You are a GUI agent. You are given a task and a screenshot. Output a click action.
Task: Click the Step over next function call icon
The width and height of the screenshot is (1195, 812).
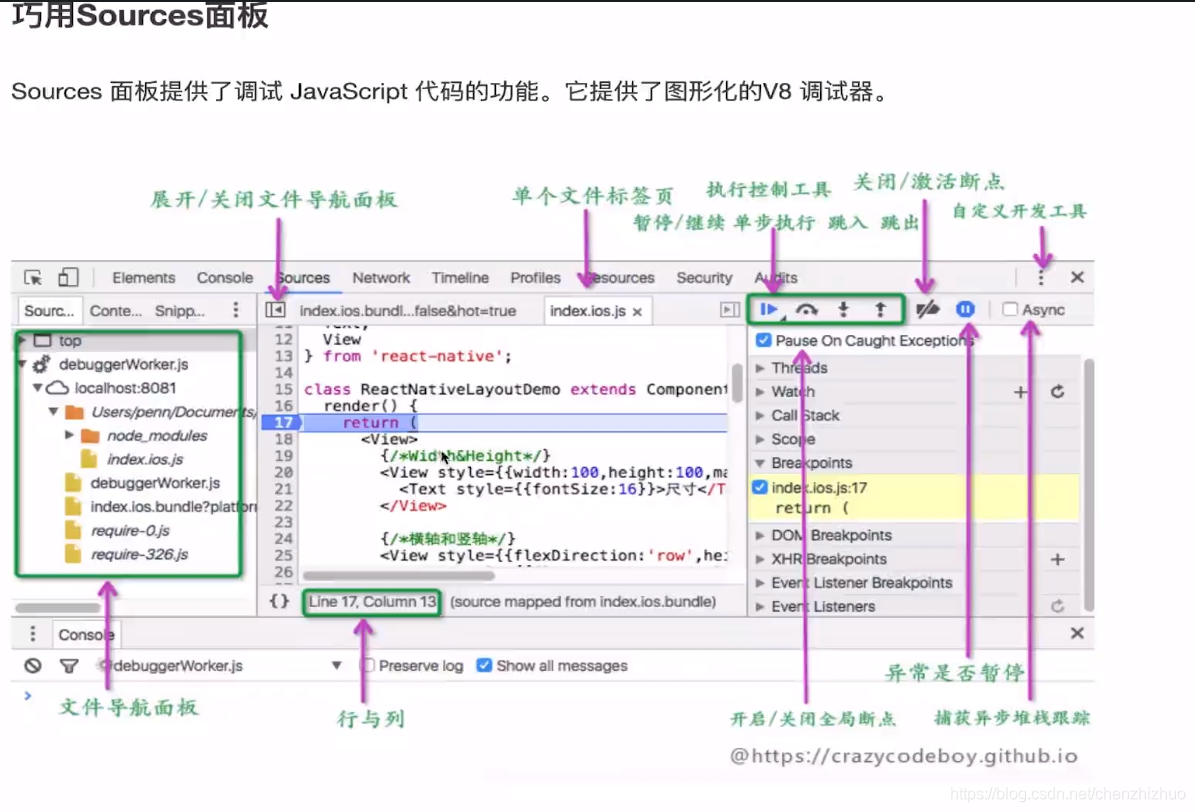[806, 309]
